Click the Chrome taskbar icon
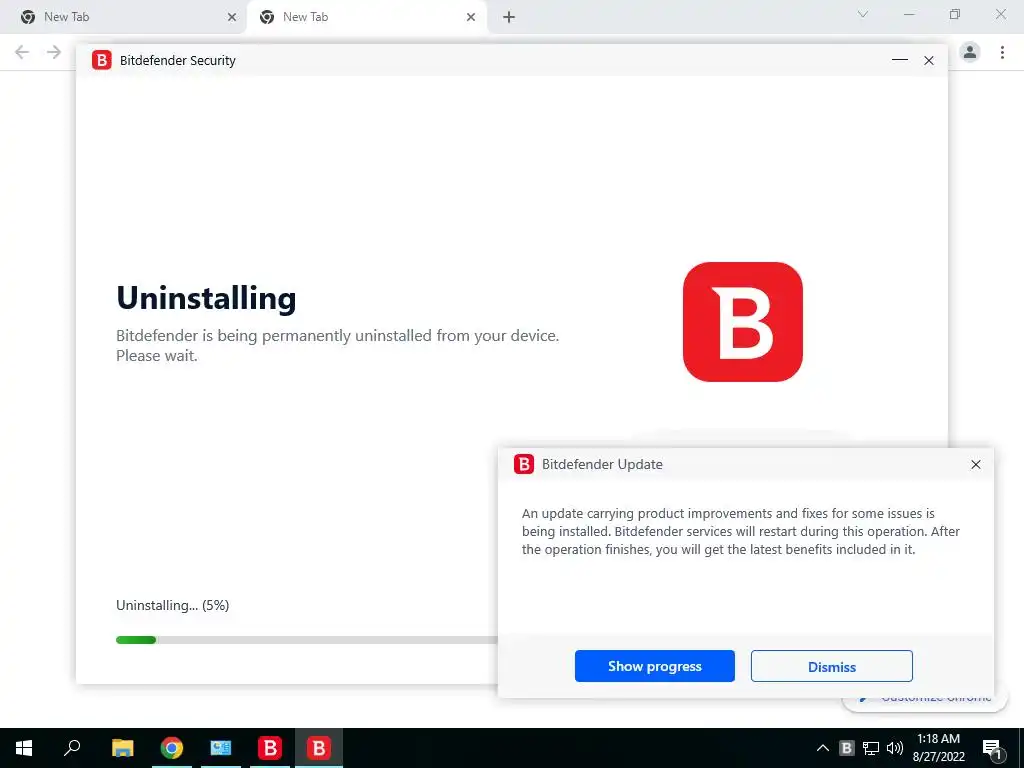This screenshot has height=768, width=1024. pos(172,748)
